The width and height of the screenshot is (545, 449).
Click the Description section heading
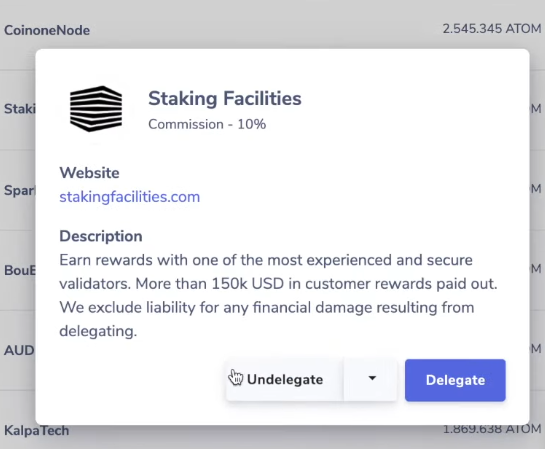tap(101, 236)
